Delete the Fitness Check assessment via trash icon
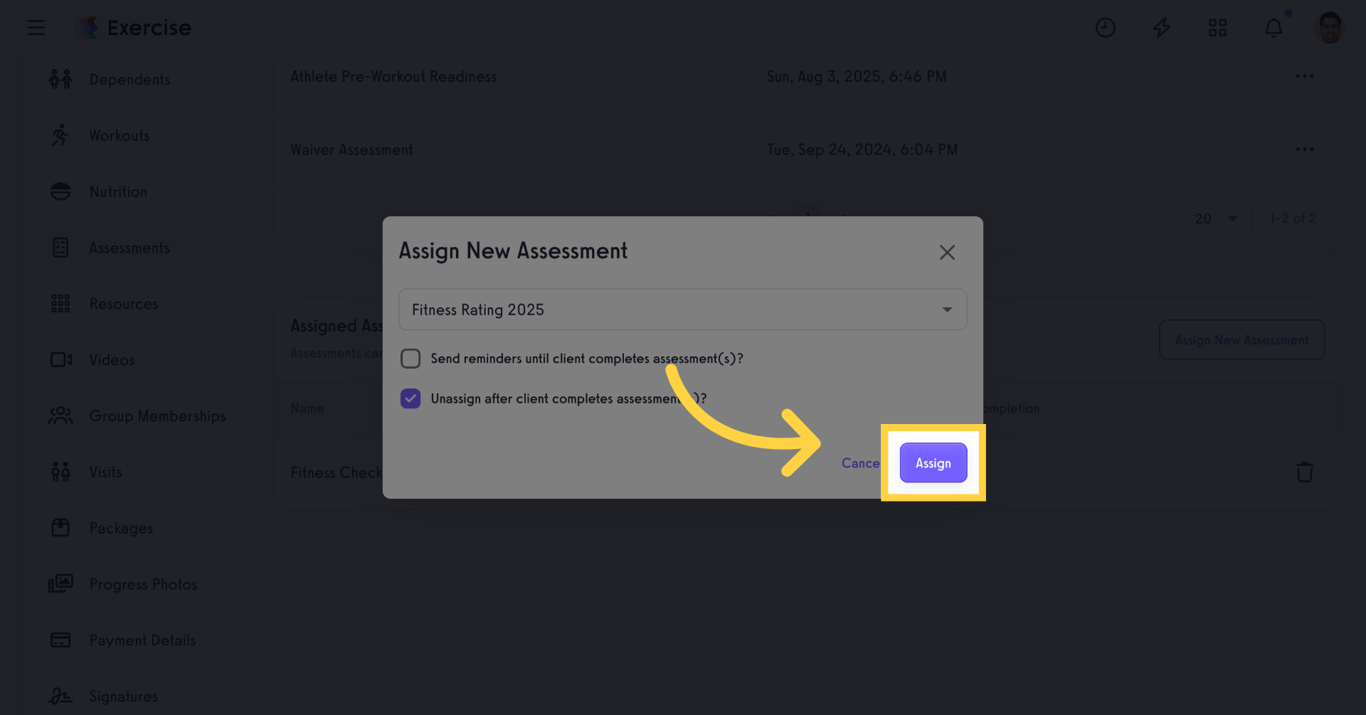The height and width of the screenshot is (715, 1366). (1305, 471)
